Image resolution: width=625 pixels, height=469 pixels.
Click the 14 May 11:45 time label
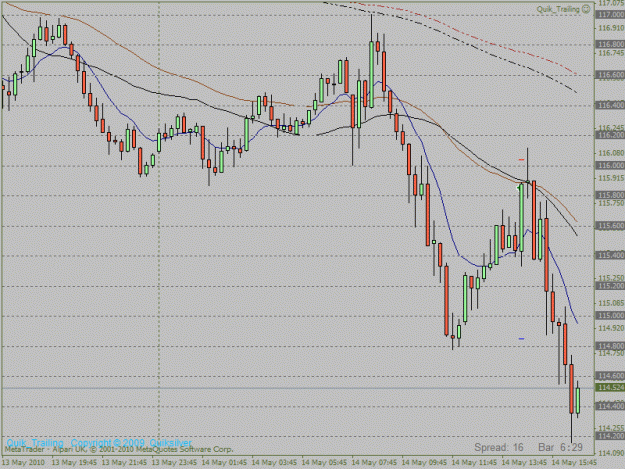click(474, 463)
